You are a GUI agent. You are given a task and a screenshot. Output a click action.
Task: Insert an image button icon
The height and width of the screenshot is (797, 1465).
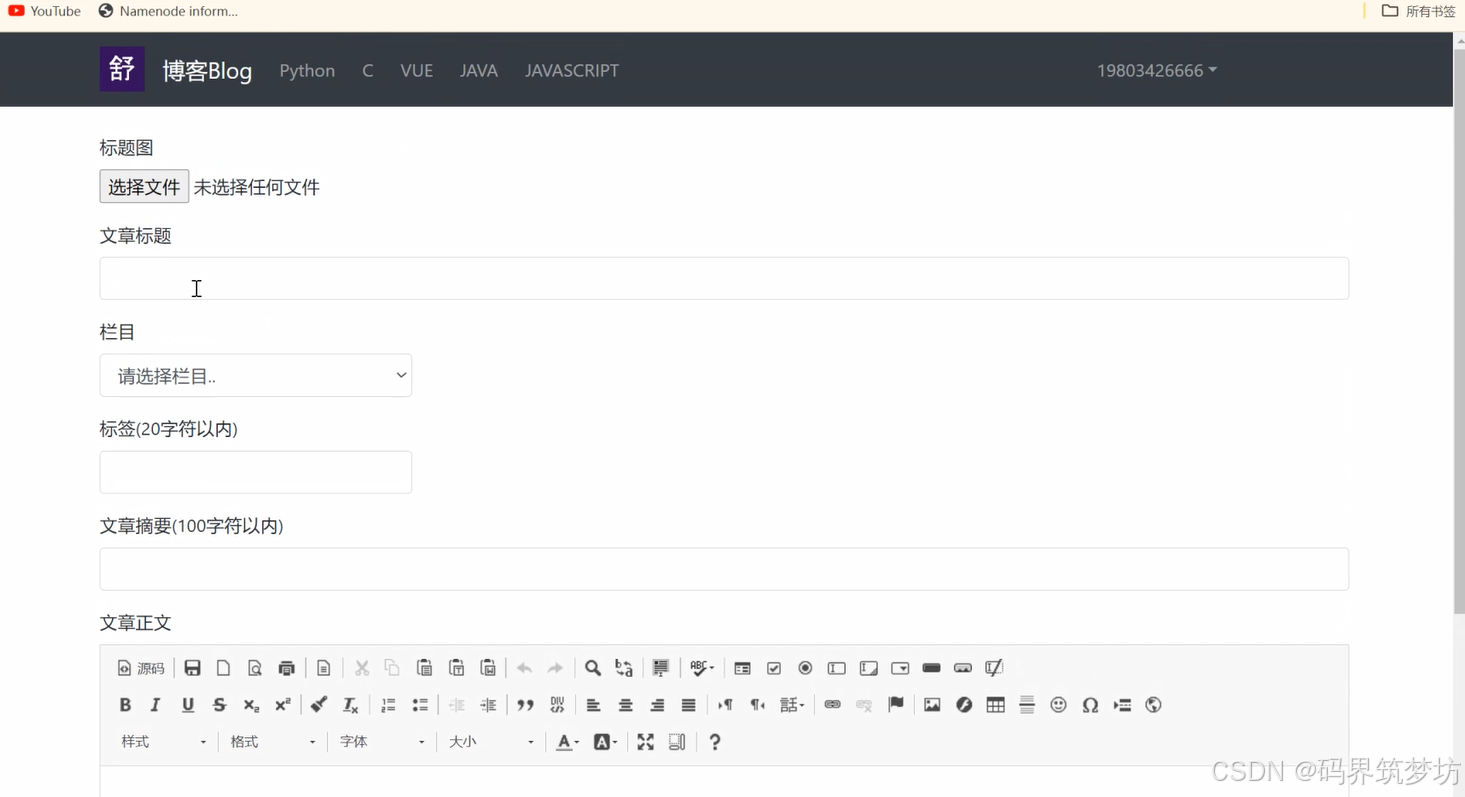click(x=963, y=668)
